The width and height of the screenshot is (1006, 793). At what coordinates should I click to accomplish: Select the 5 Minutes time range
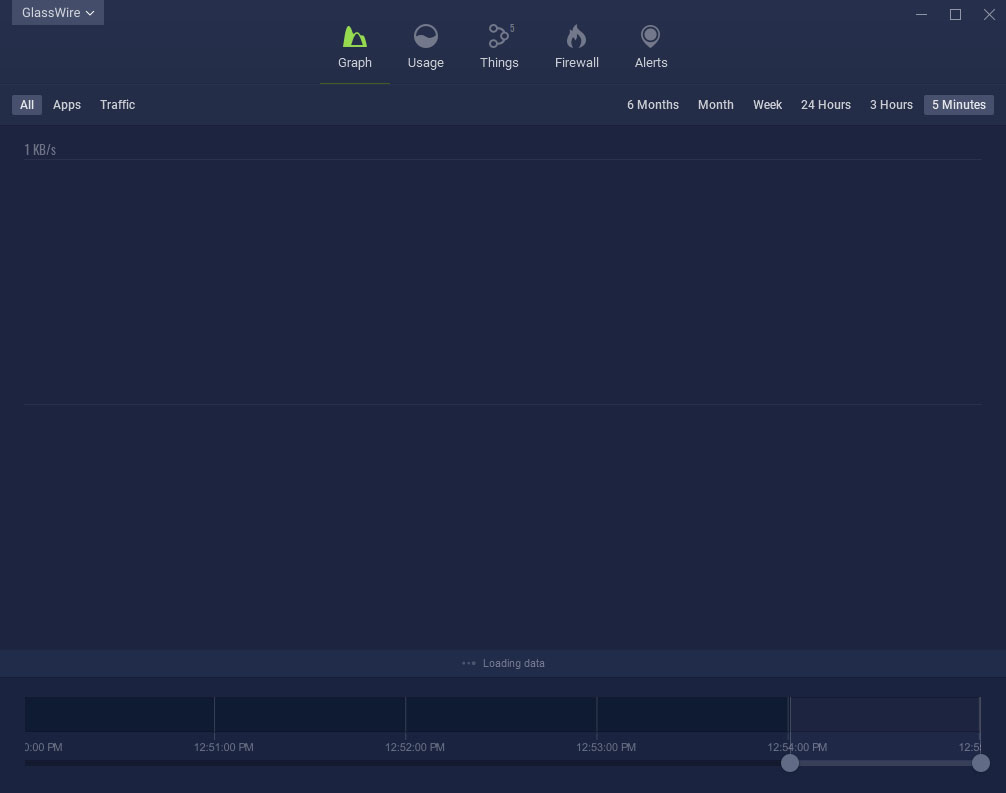click(x=958, y=105)
